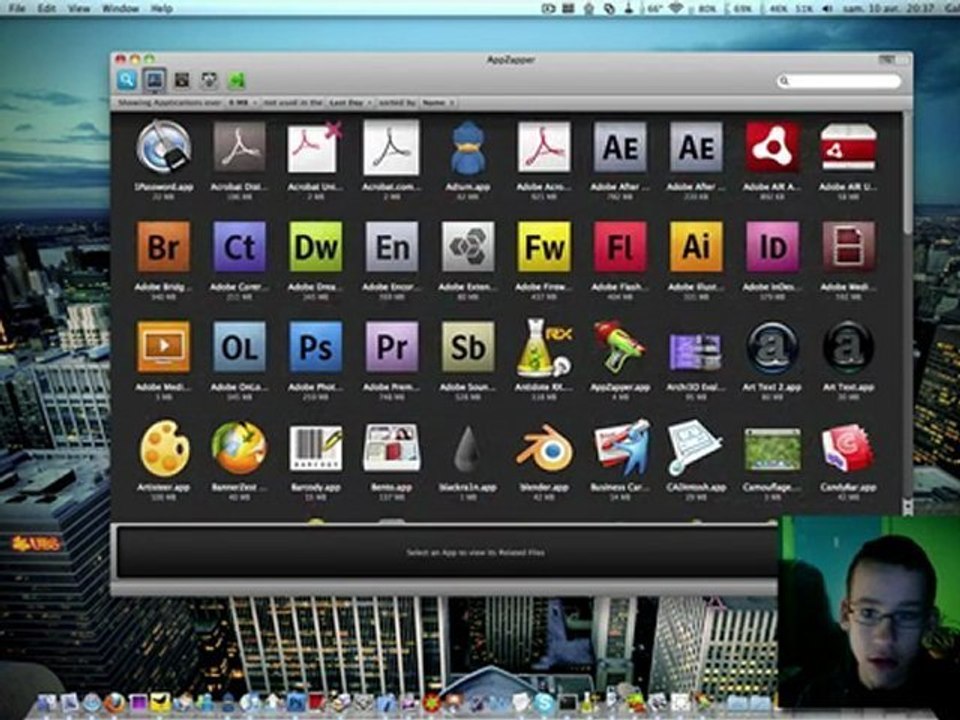This screenshot has height=720, width=960.
Task: Select the Acrobat Distiller app icon
Action: [239, 147]
